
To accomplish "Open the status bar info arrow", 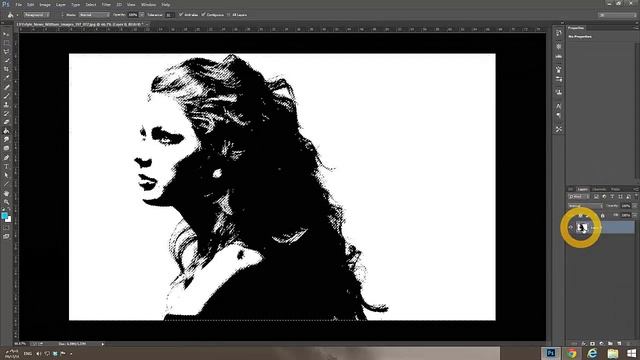I will [102, 344].
